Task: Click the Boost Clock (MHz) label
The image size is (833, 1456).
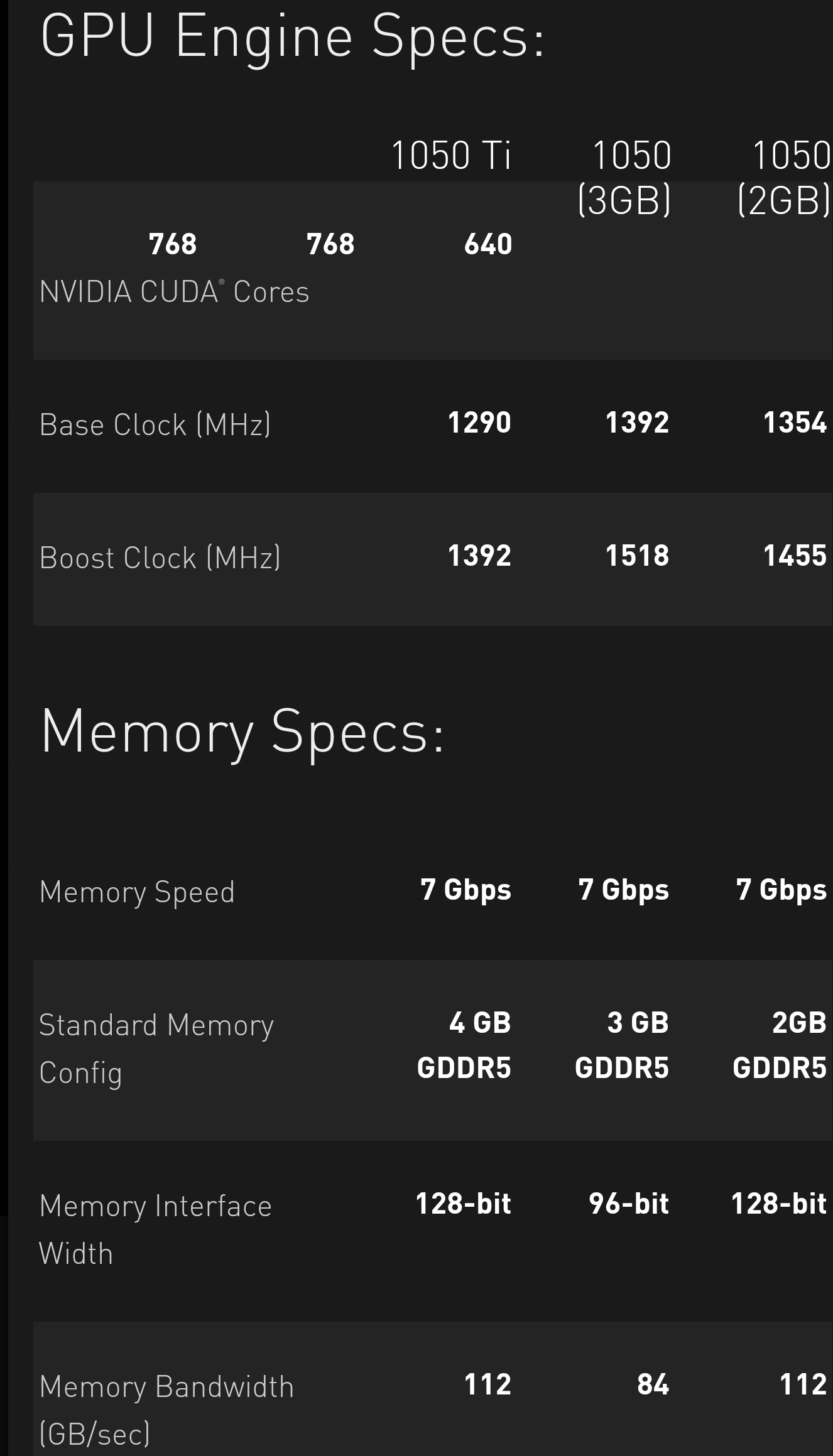Action: (160, 558)
